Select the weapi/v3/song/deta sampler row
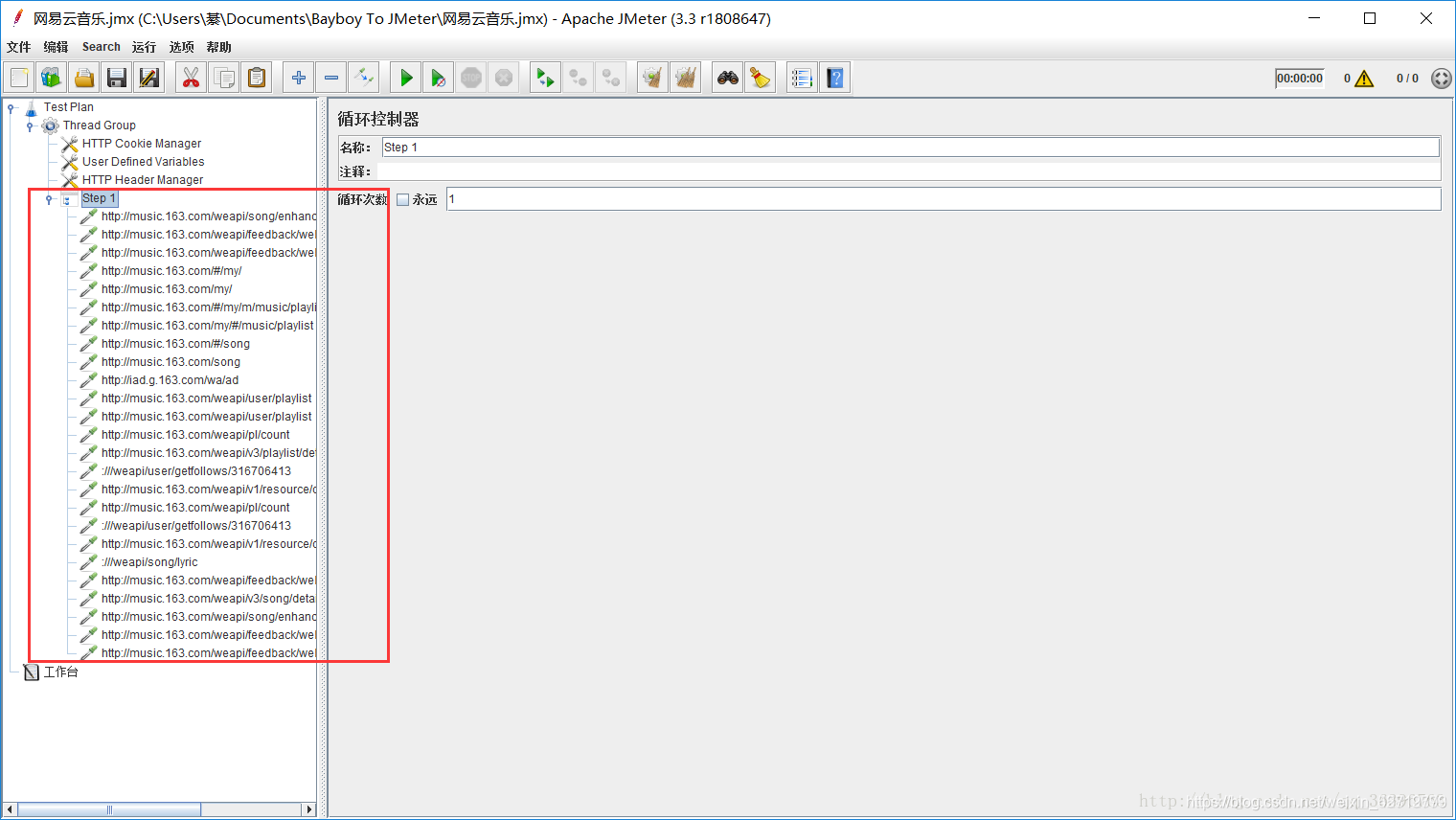This screenshot has width=1456, height=820. pyautogui.click(x=208, y=599)
